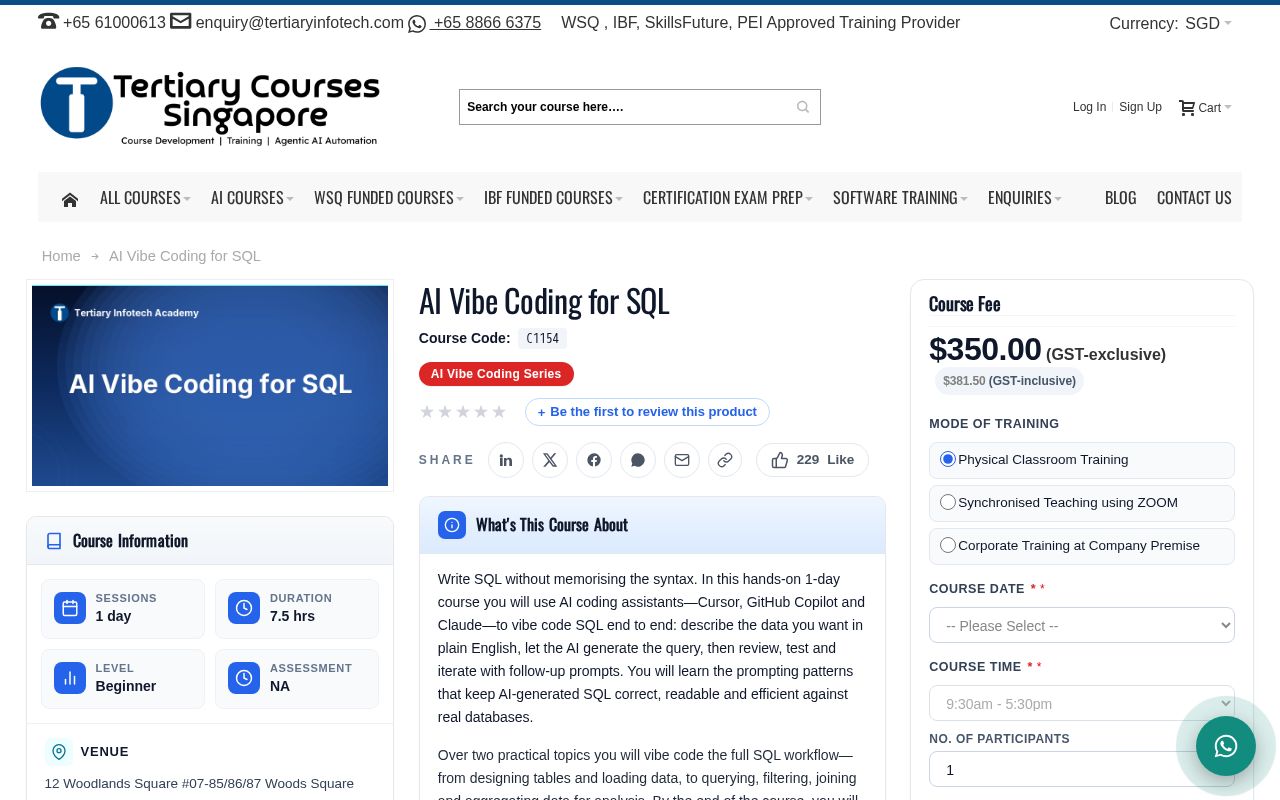Share course on LinkedIn
1280x800 pixels.
coord(506,460)
